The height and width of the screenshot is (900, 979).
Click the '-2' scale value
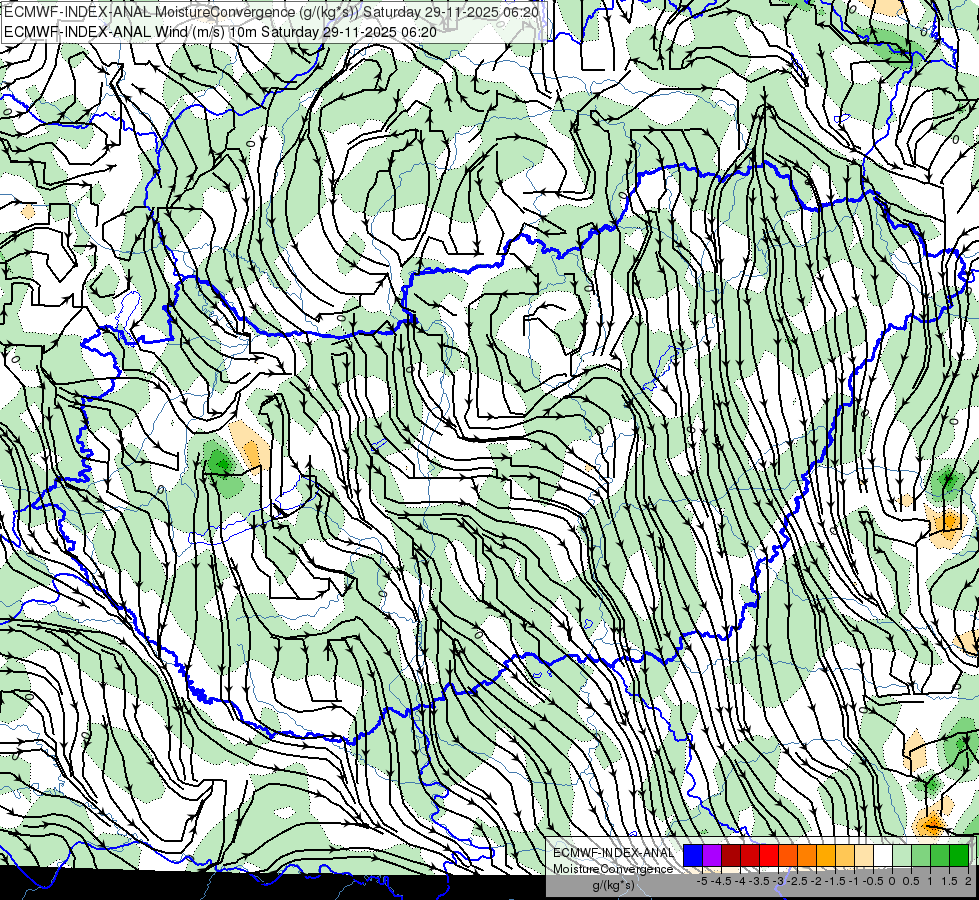816,881
